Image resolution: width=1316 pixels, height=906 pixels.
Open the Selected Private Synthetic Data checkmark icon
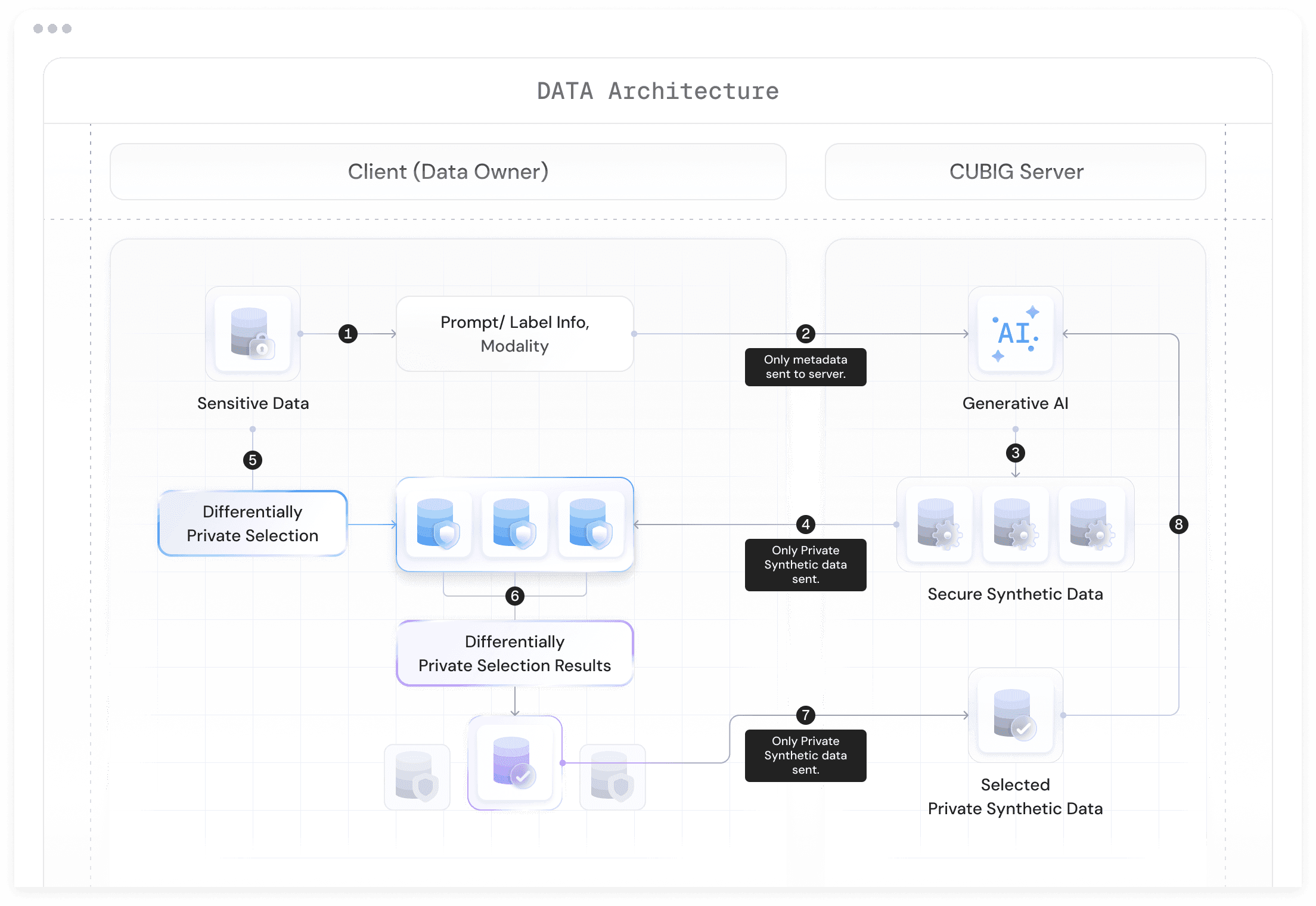[1015, 715]
